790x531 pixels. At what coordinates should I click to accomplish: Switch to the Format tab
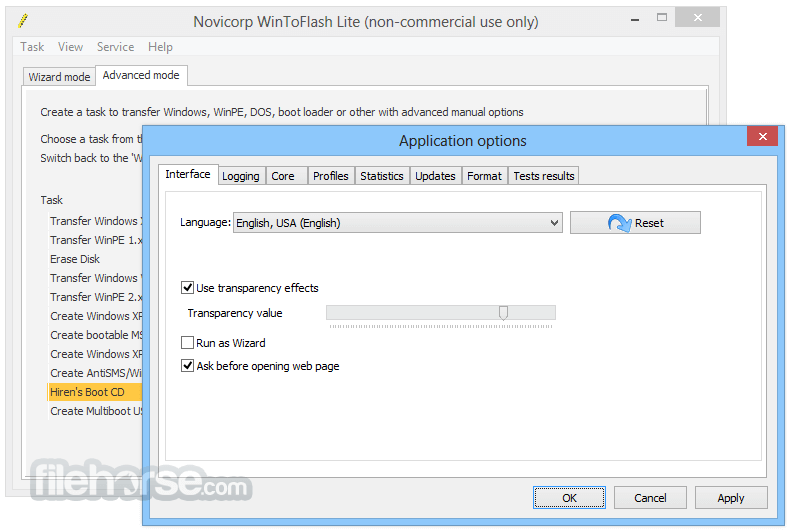pos(484,176)
